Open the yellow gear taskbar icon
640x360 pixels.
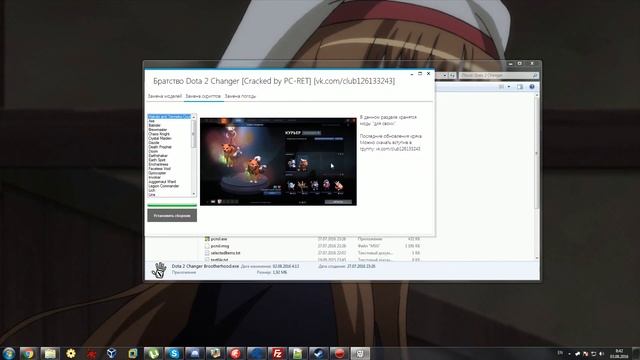pyautogui.click(x=71, y=353)
